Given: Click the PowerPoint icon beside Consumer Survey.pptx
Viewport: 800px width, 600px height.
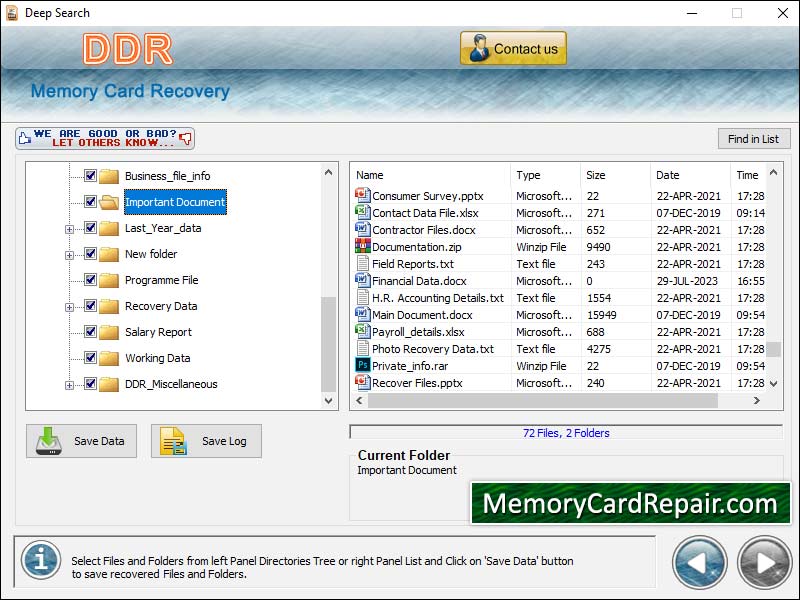Looking at the screenshot, I should coord(363,196).
